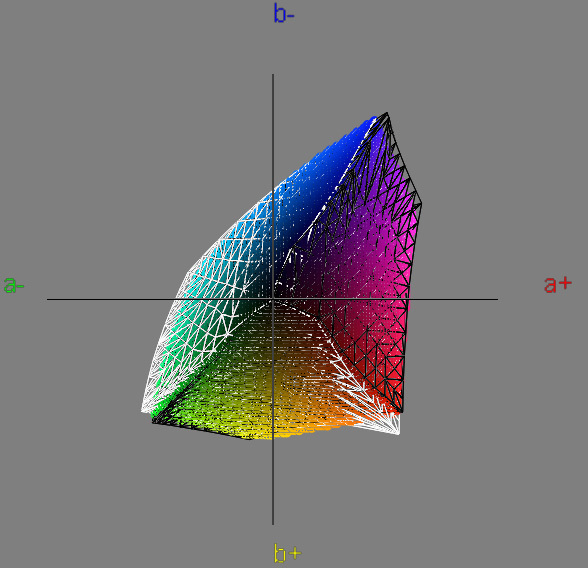The height and width of the screenshot is (568, 588).
Task: Click the white wireframe fan tip near orange
Action: (x=398, y=433)
